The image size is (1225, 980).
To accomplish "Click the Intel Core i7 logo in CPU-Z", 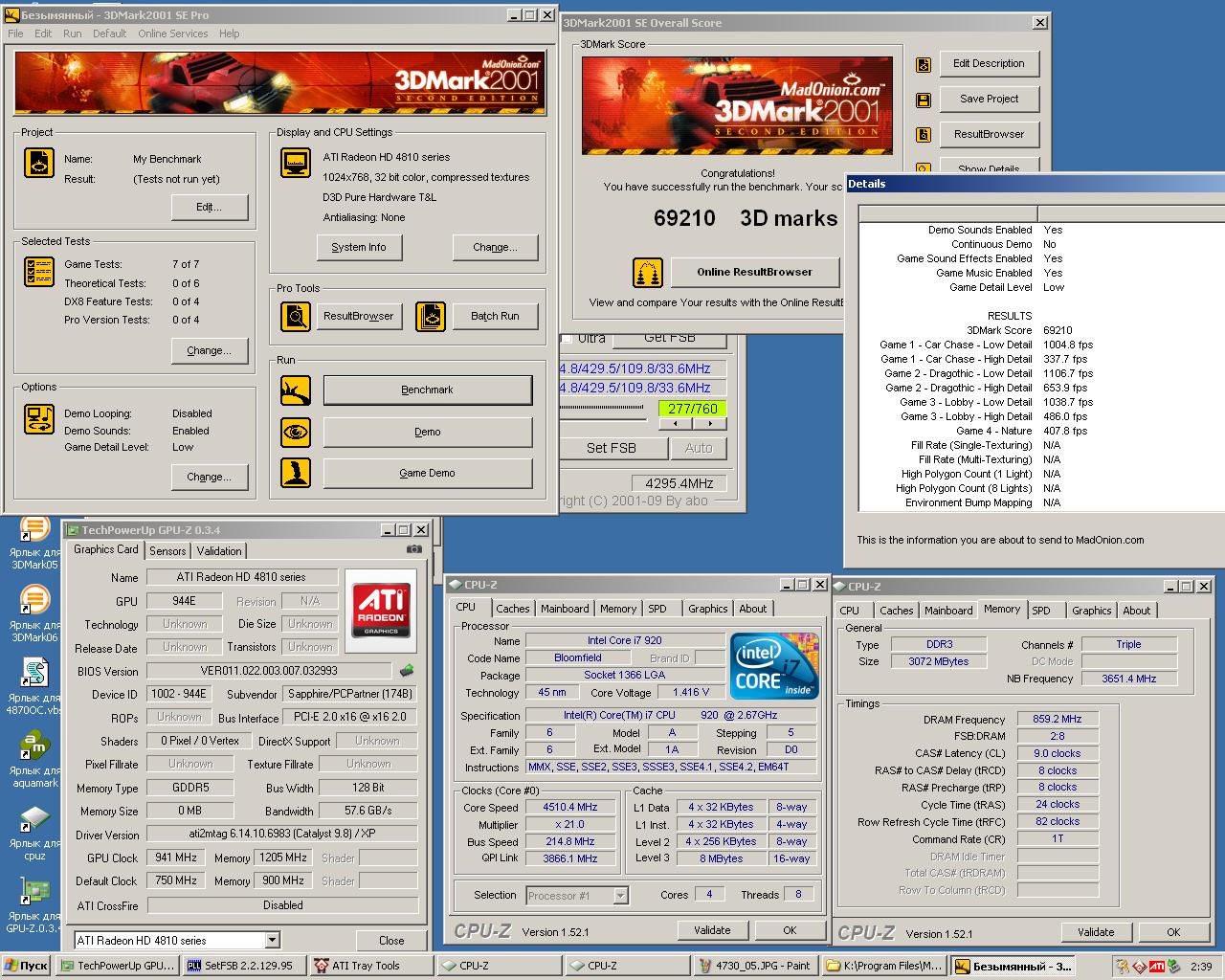I will pyautogui.click(x=774, y=665).
